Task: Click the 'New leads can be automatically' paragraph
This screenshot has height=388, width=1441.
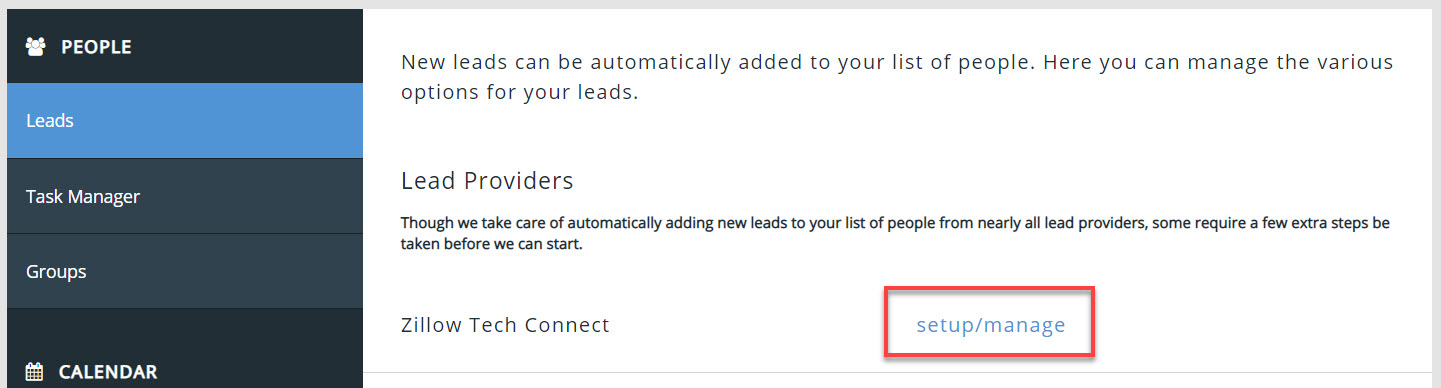Action: tap(897, 77)
